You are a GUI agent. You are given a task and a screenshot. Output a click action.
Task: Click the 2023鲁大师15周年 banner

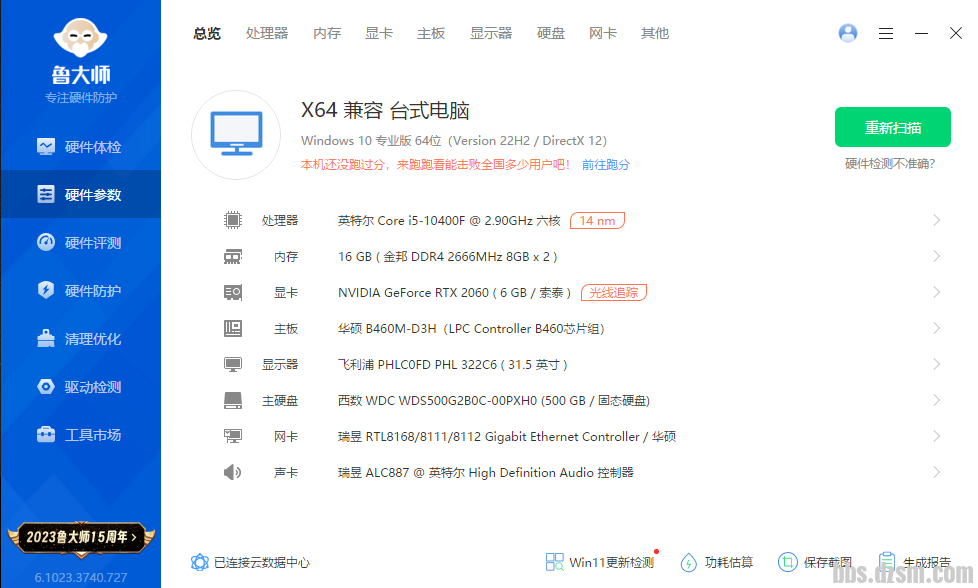point(80,537)
